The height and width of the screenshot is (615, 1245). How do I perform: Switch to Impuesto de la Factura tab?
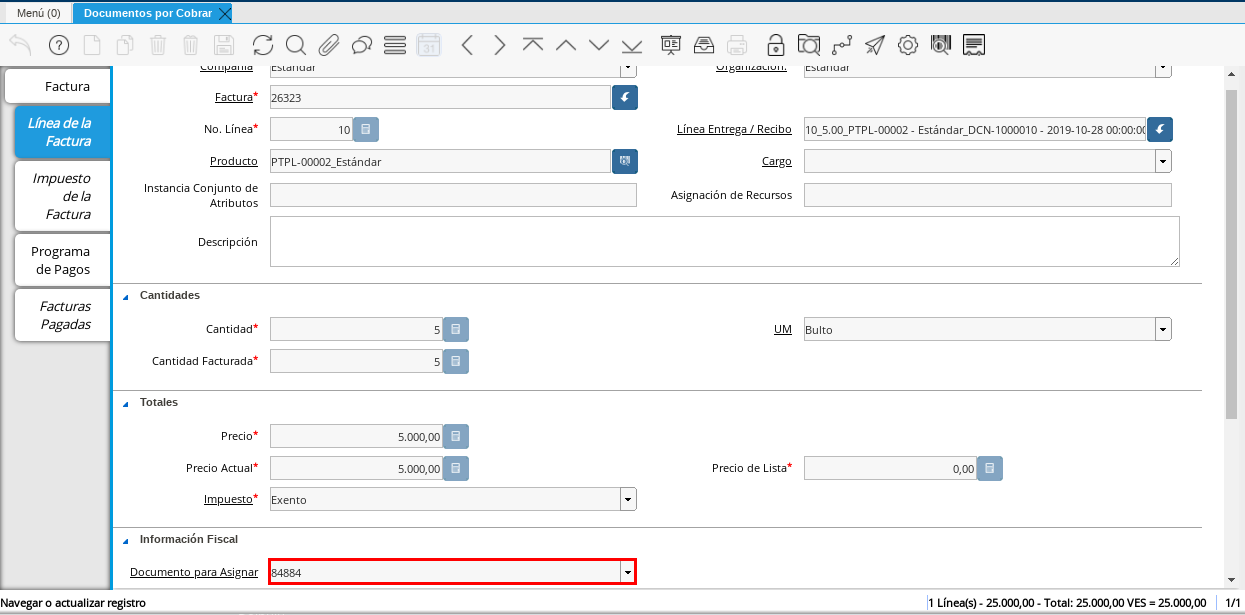point(64,196)
